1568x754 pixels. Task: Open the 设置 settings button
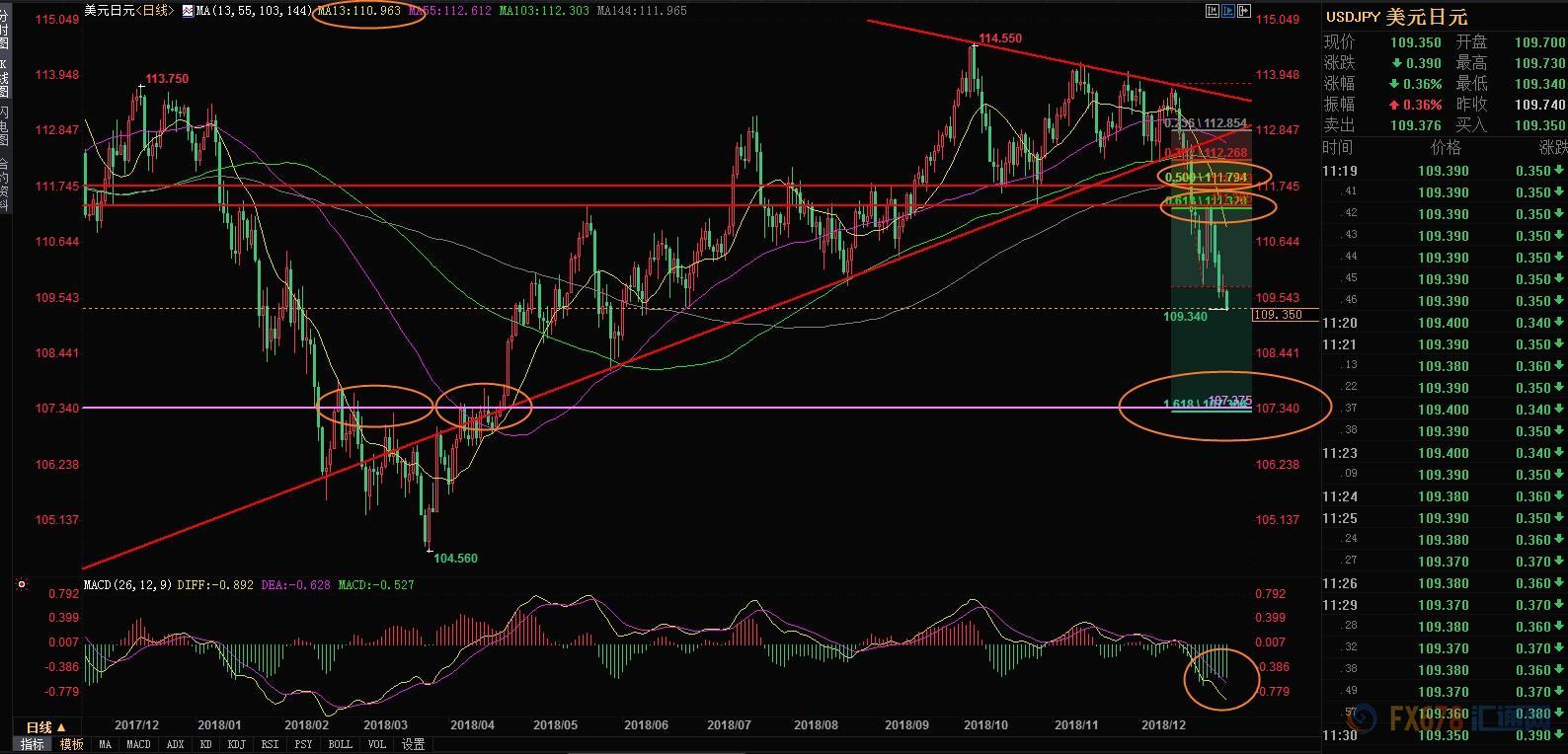pos(413,744)
